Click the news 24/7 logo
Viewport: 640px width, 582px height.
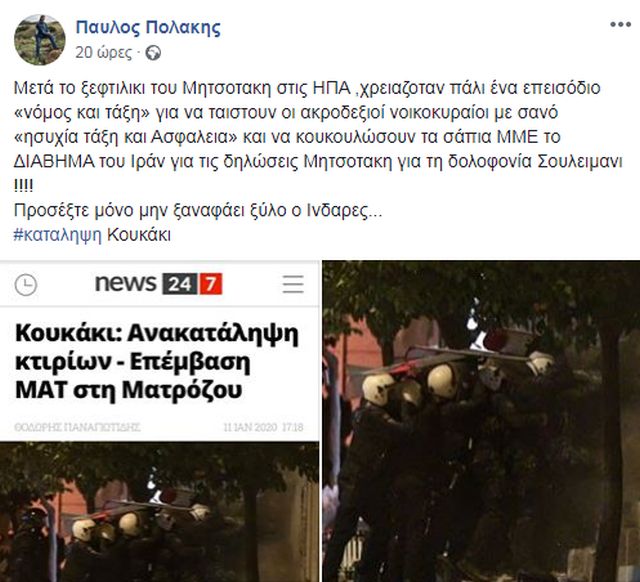coord(159,284)
